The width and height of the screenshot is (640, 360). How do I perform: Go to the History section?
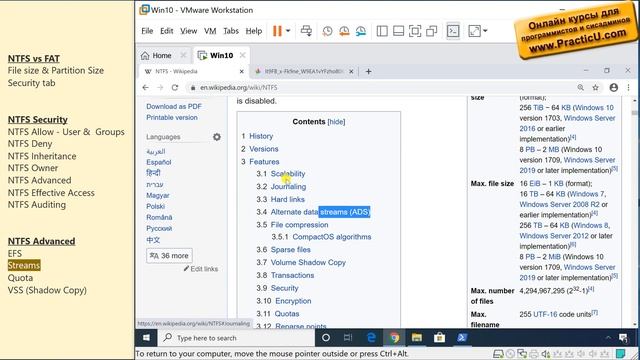[x=261, y=136]
